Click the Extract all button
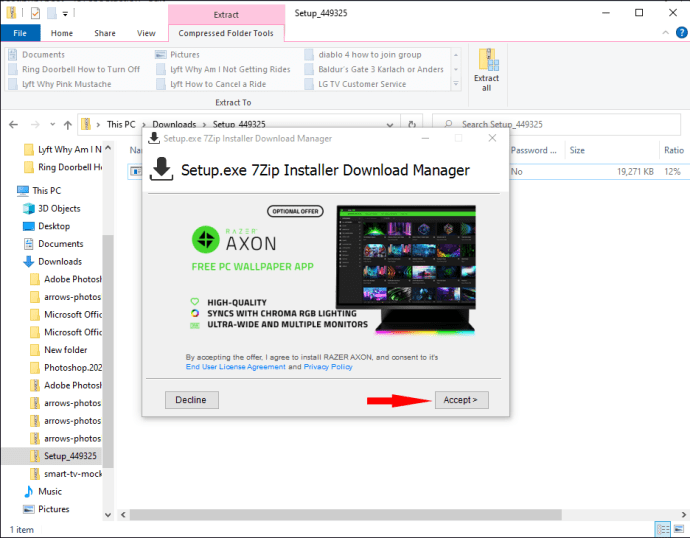 point(486,70)
